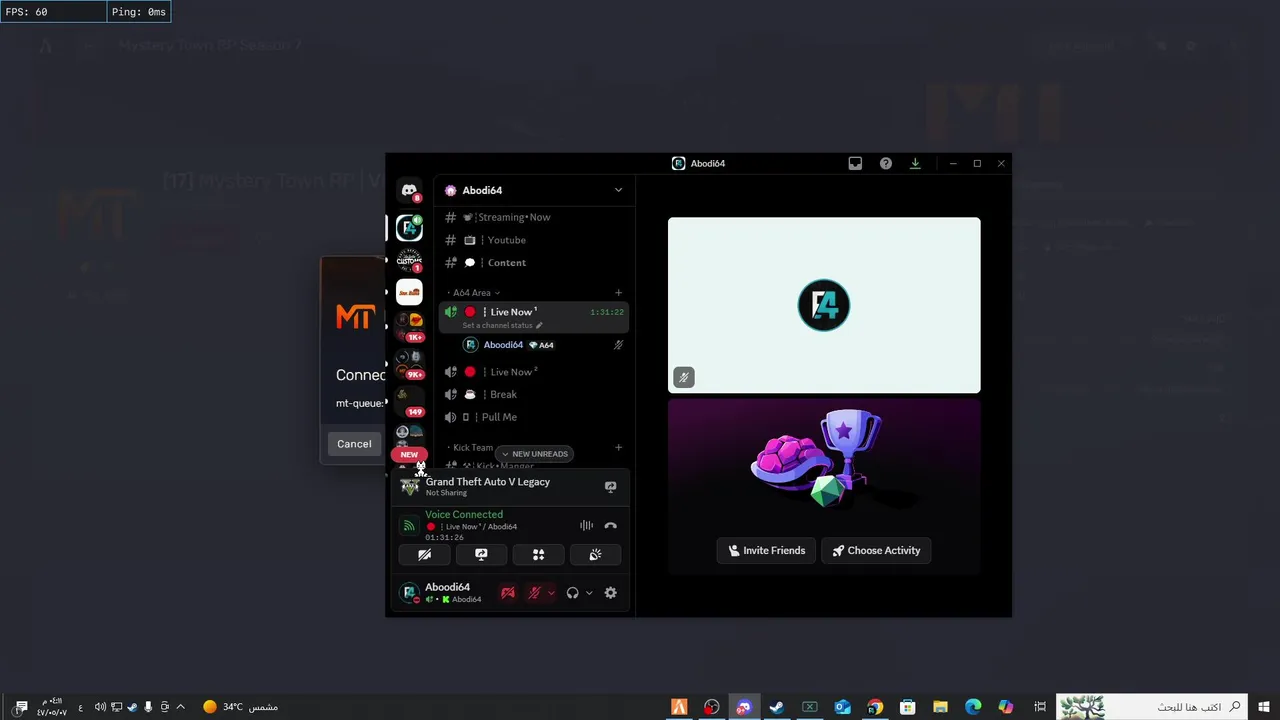
Task: Cancel the MT connecting dialog
Action: point(354,444)
